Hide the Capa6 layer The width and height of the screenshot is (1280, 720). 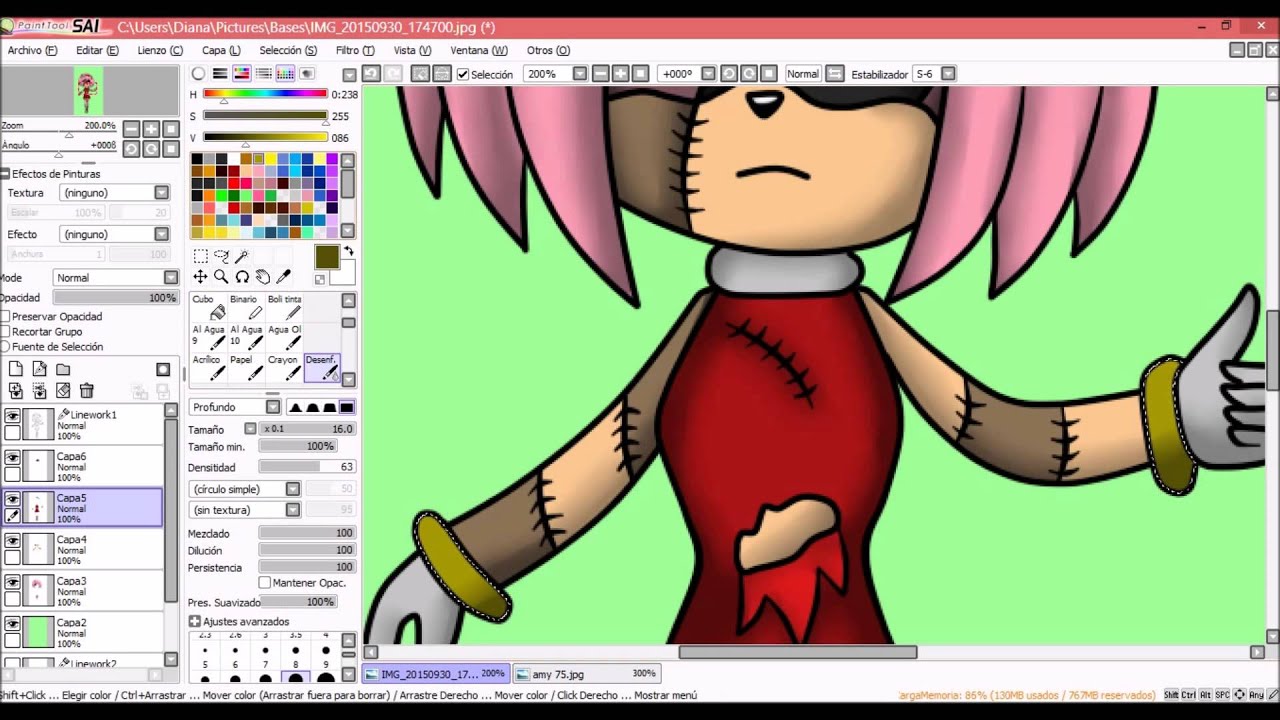tap(12, 458)
